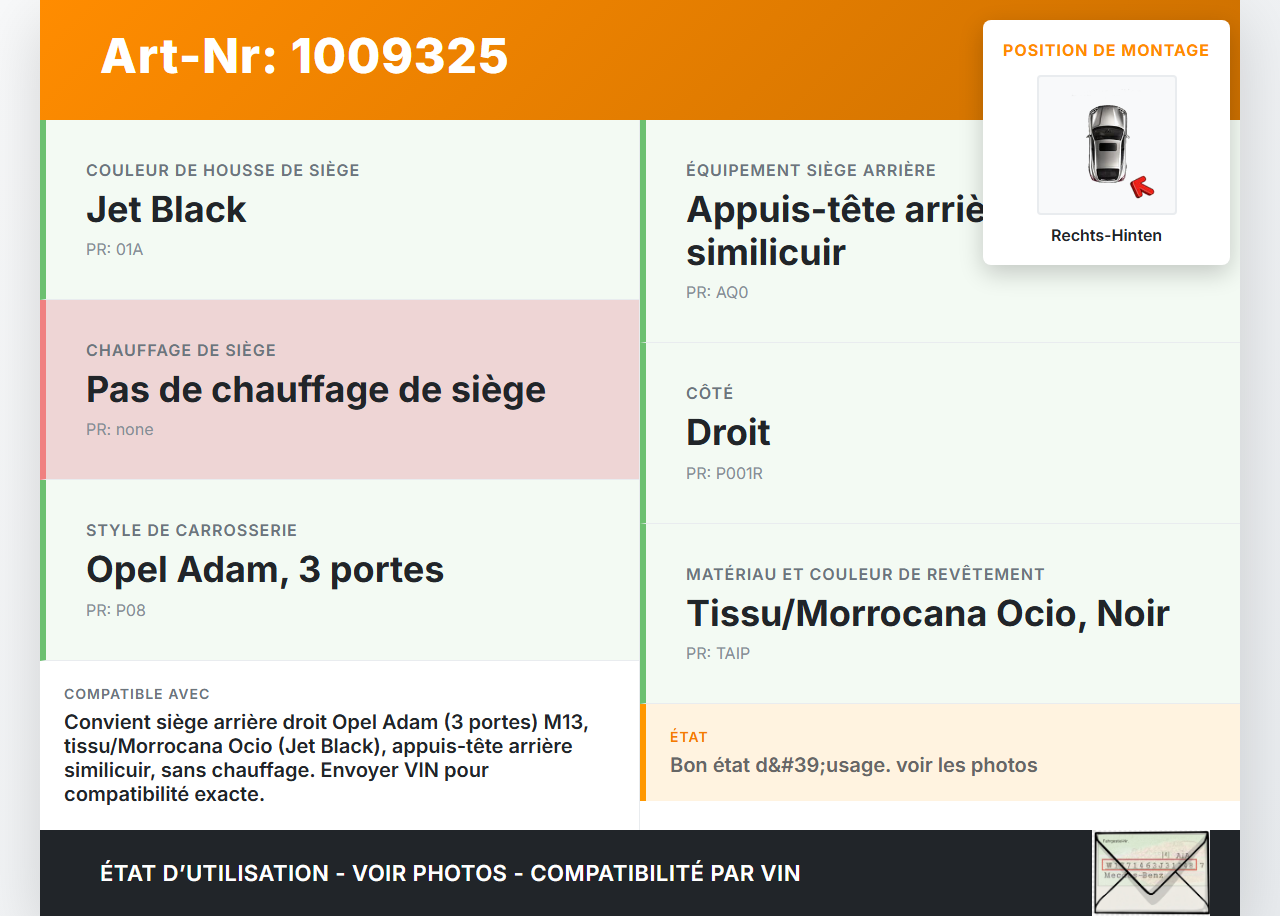This screenshot has width=1280, height=916.
Task: Click the 'PR: P08' code
Action: [x=116, y=610]
